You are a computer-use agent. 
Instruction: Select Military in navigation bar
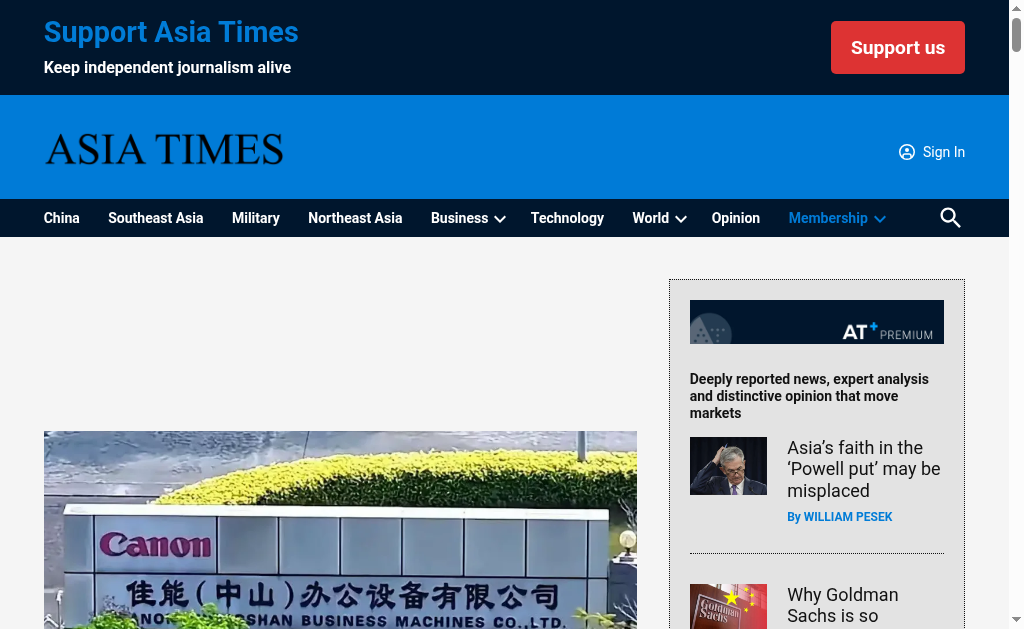pyautogui.click(x=255, y=218)
